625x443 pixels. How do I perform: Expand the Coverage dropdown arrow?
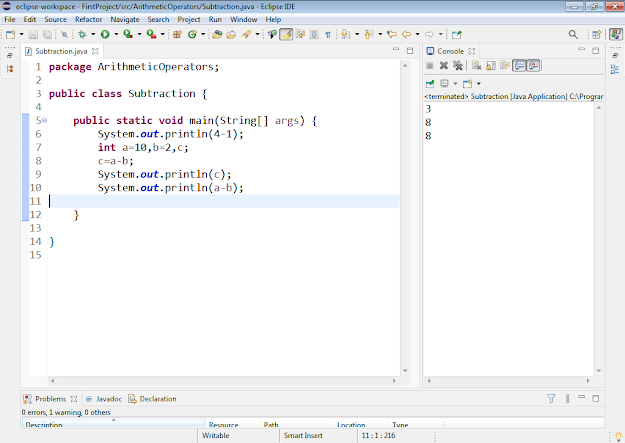tap(139, 35)
